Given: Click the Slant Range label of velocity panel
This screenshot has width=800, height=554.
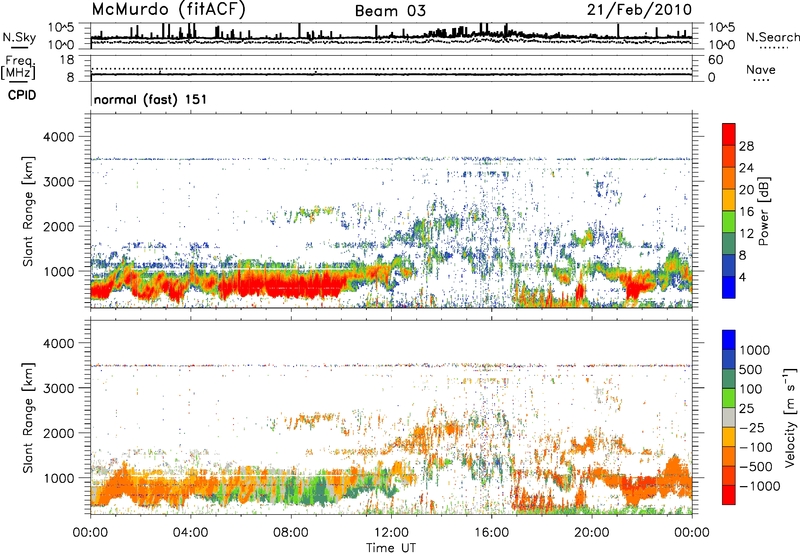Looking at the screenshot, I should click(28, 417).
